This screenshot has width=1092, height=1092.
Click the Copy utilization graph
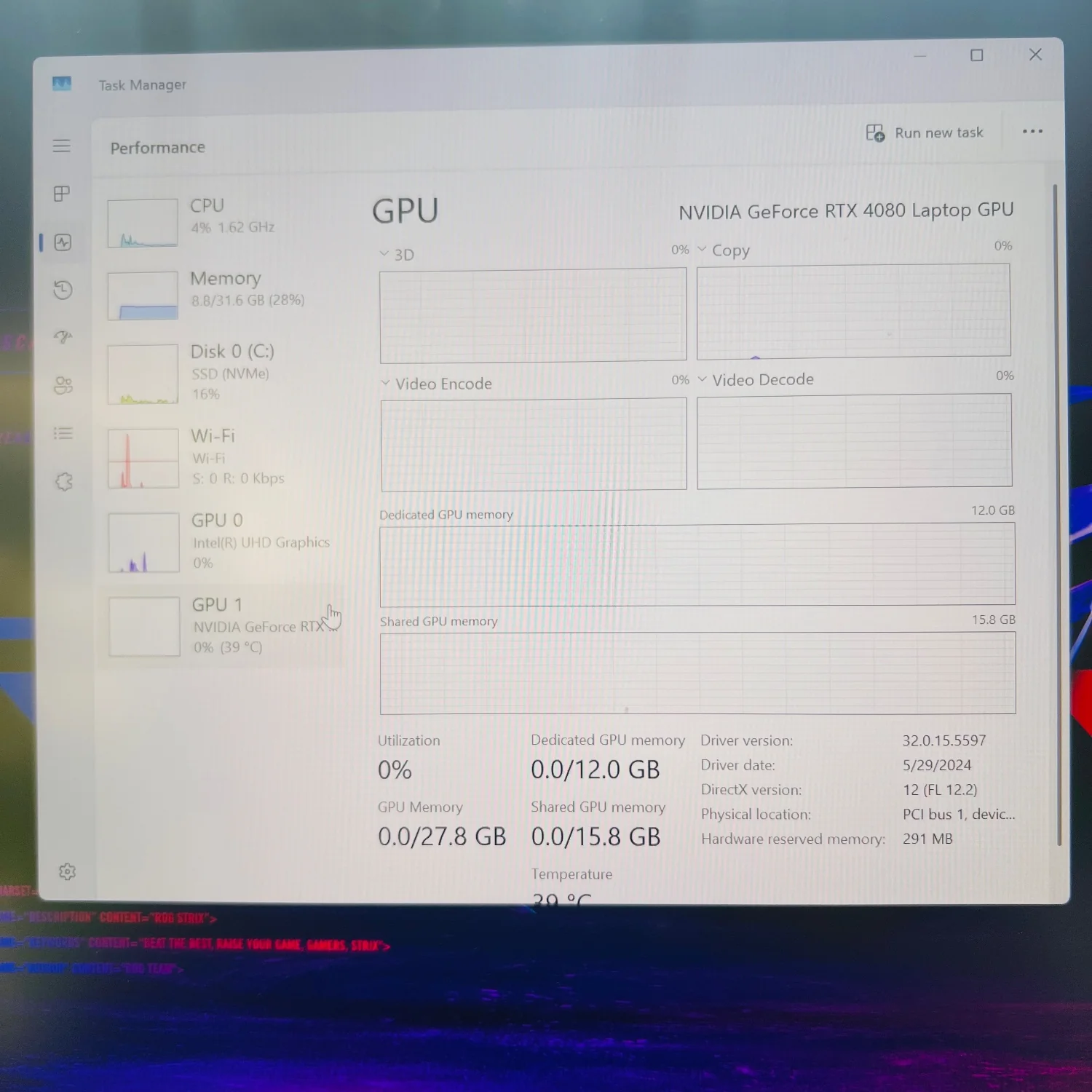[853, 312]
